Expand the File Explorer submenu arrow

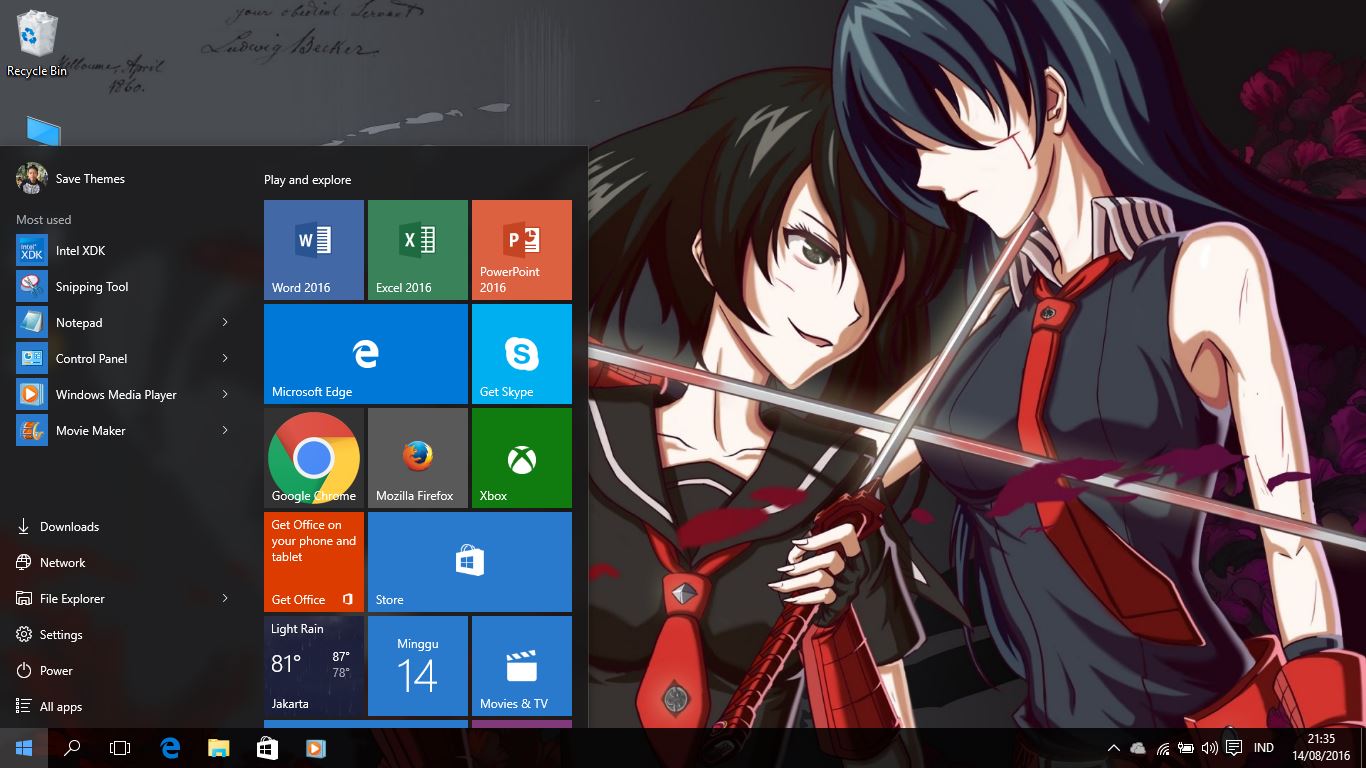pos(225,598)
